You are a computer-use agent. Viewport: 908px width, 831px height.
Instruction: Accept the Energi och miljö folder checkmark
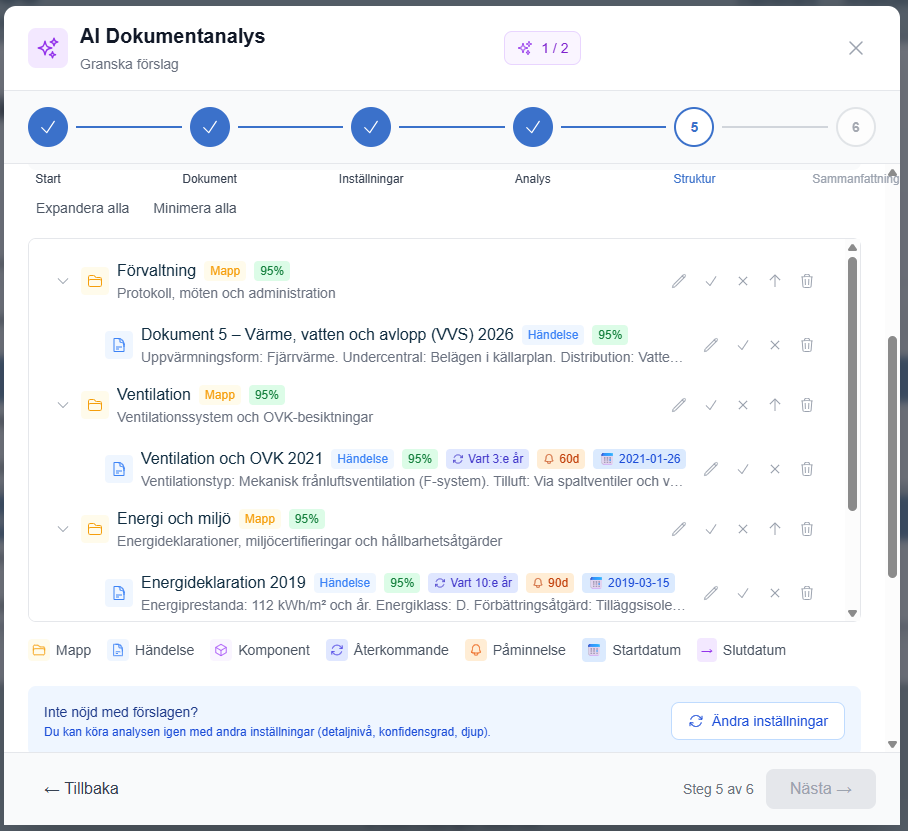coord(711,529)
